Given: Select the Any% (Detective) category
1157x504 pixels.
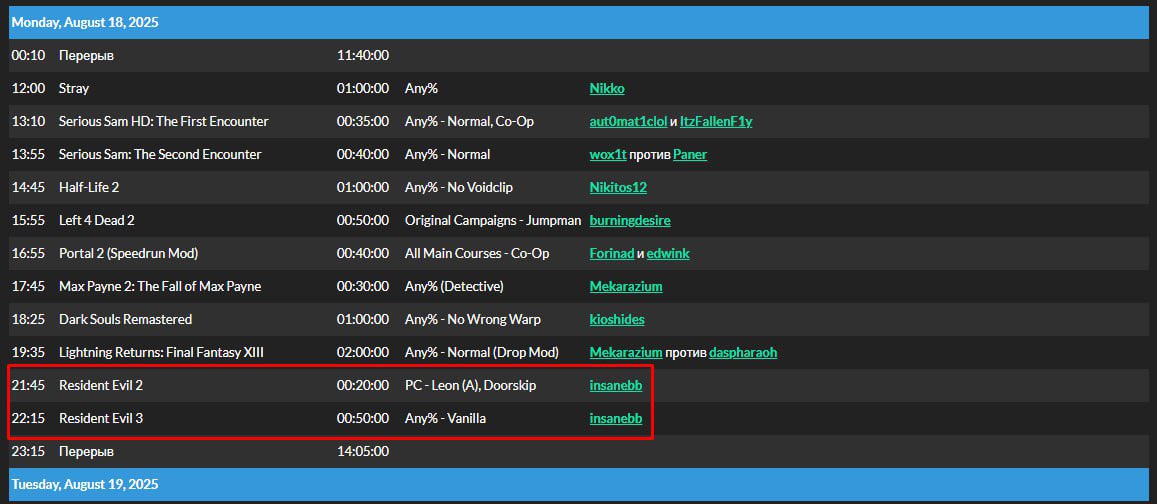Looking at the screenshot, I should tap(455, 286).
